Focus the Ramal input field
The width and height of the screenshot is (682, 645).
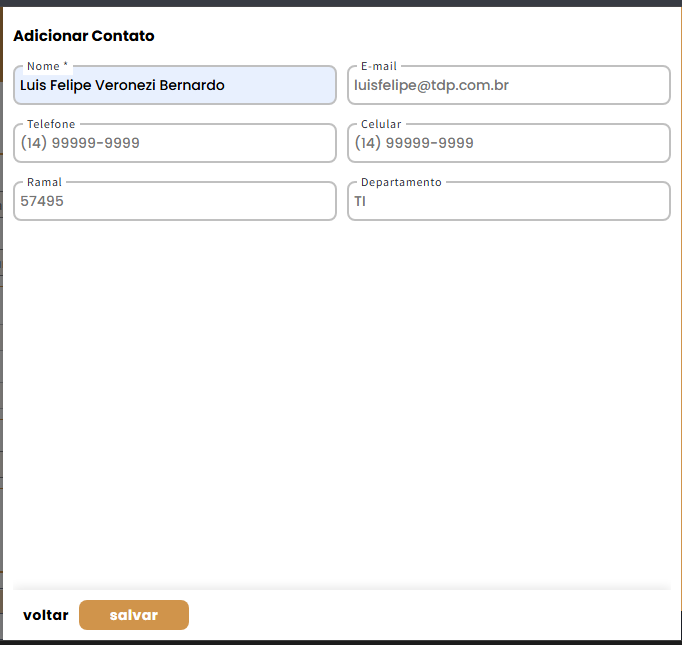click(x=175, y=201)
